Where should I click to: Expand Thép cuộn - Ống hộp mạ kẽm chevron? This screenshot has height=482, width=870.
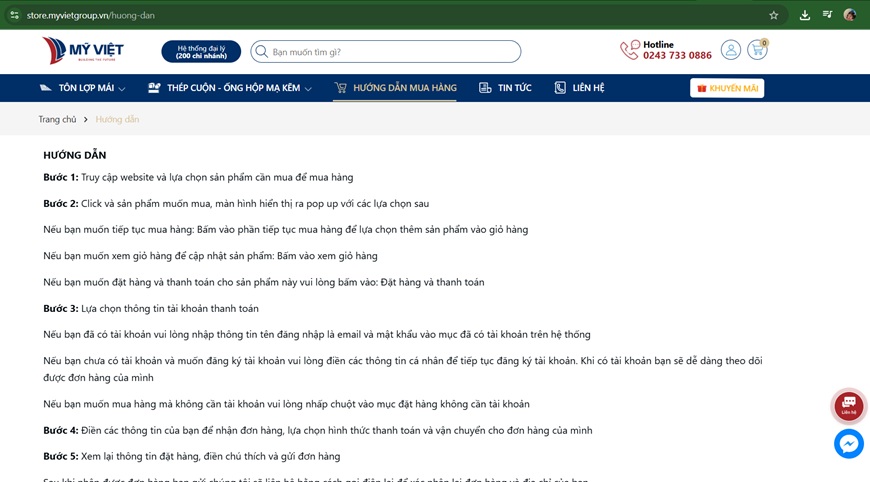point(308,89)
